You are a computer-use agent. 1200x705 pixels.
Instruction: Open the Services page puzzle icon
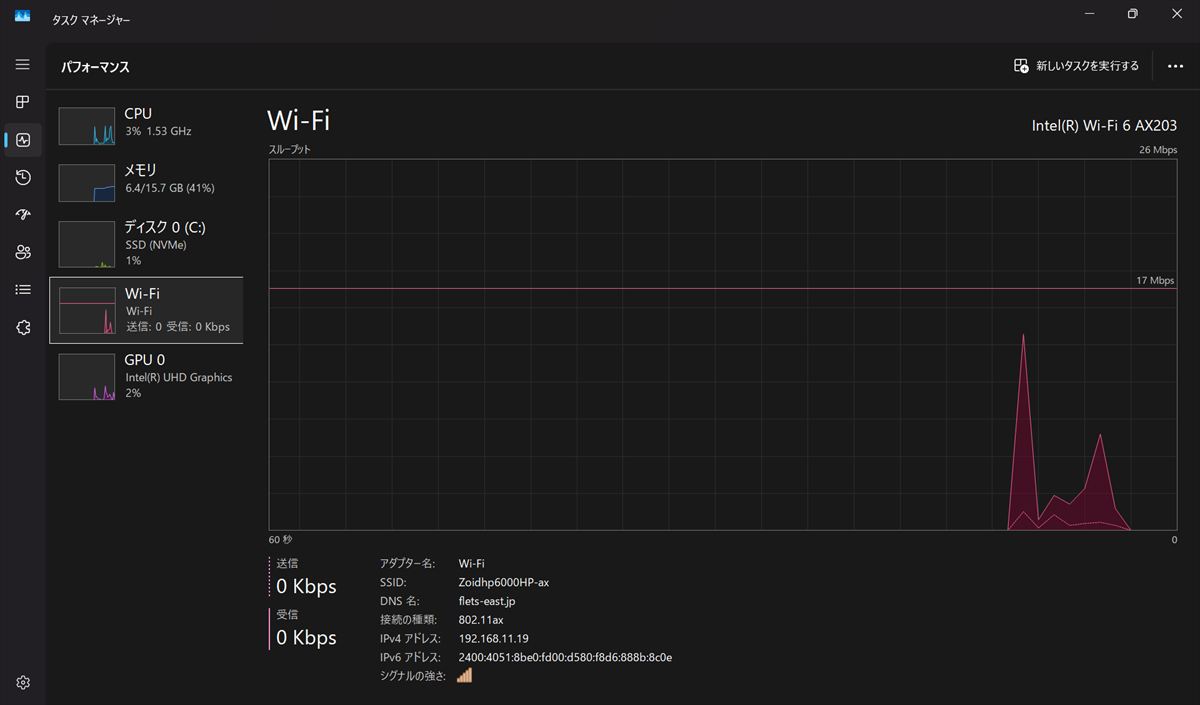point(23,327)
